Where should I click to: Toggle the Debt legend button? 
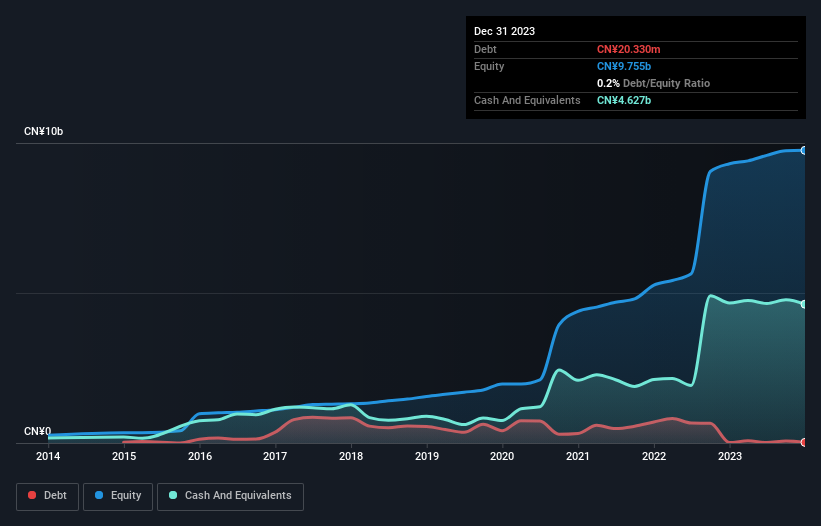tap(47, 496)
